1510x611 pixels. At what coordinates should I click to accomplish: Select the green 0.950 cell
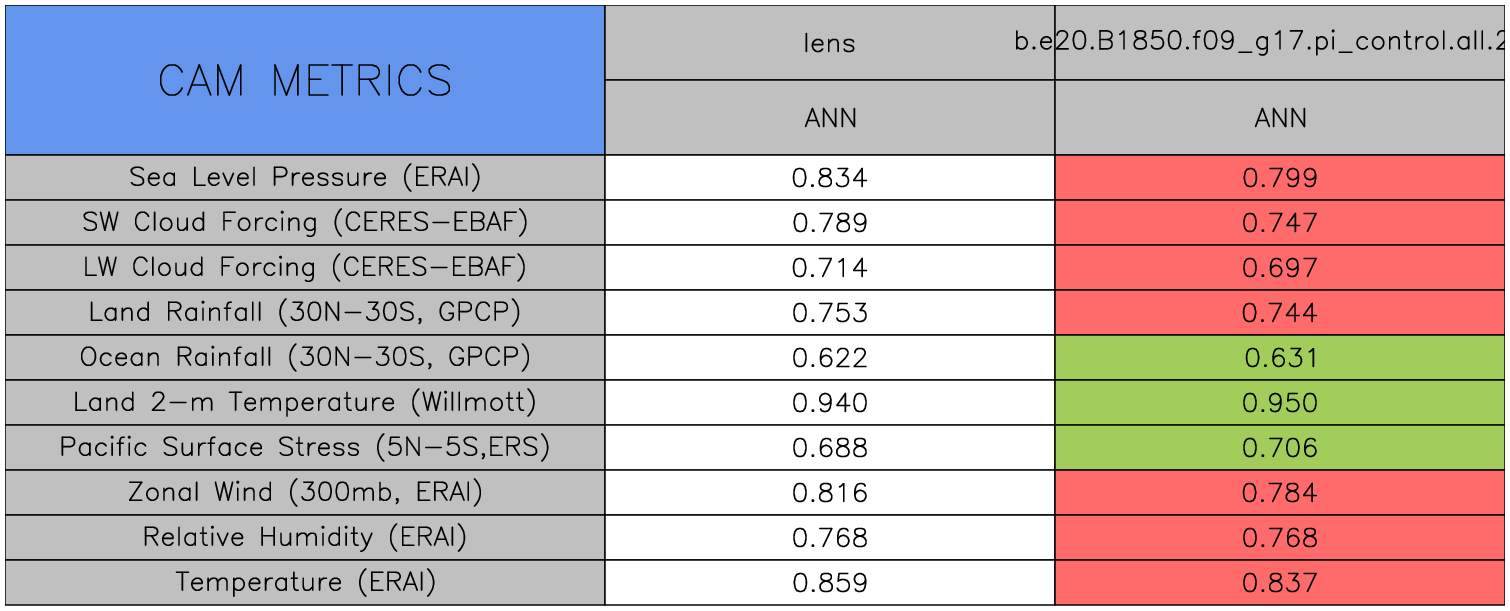point(1280,402)
